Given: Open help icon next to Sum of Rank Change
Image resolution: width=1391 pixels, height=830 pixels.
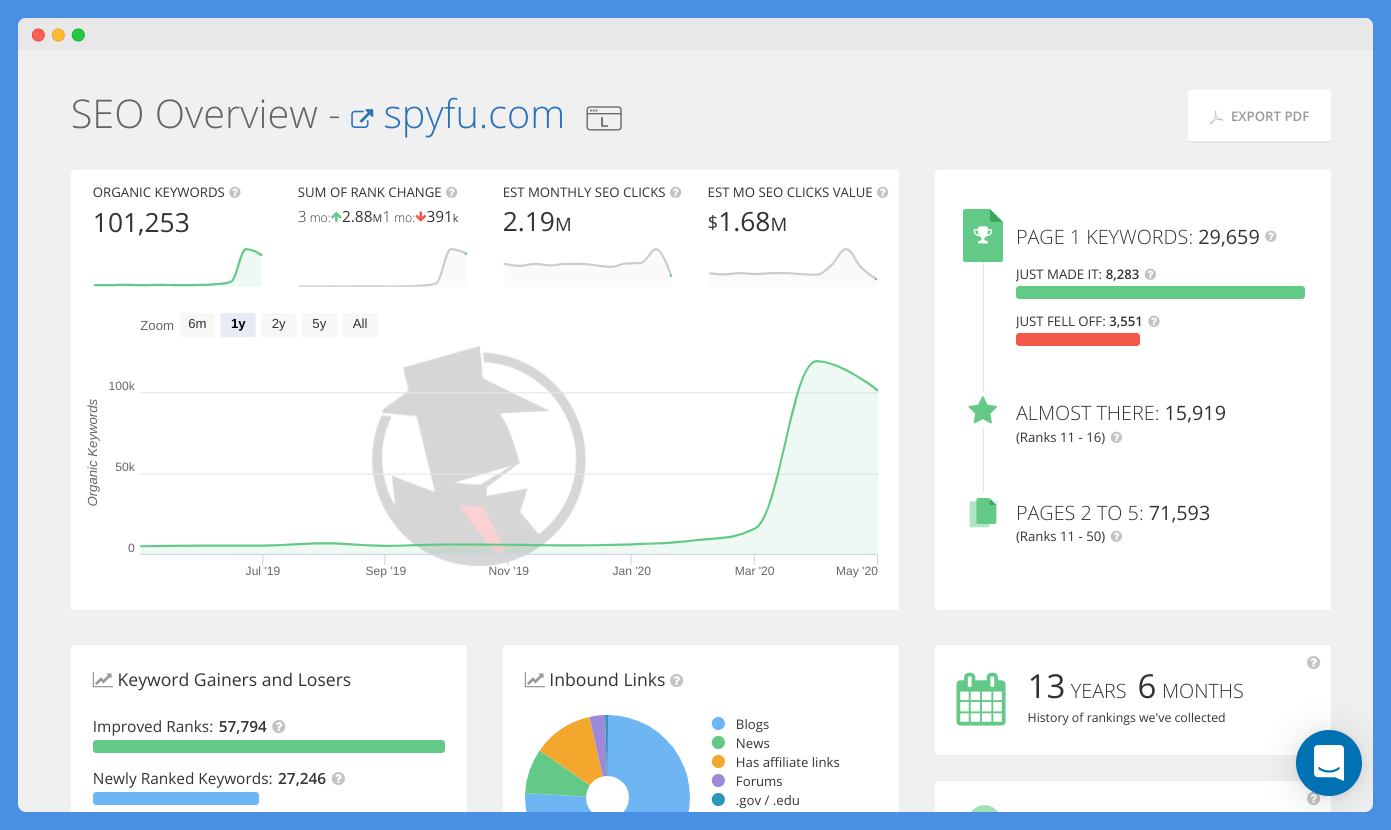Looking at the screenshot, I should (x=452, y=192).
